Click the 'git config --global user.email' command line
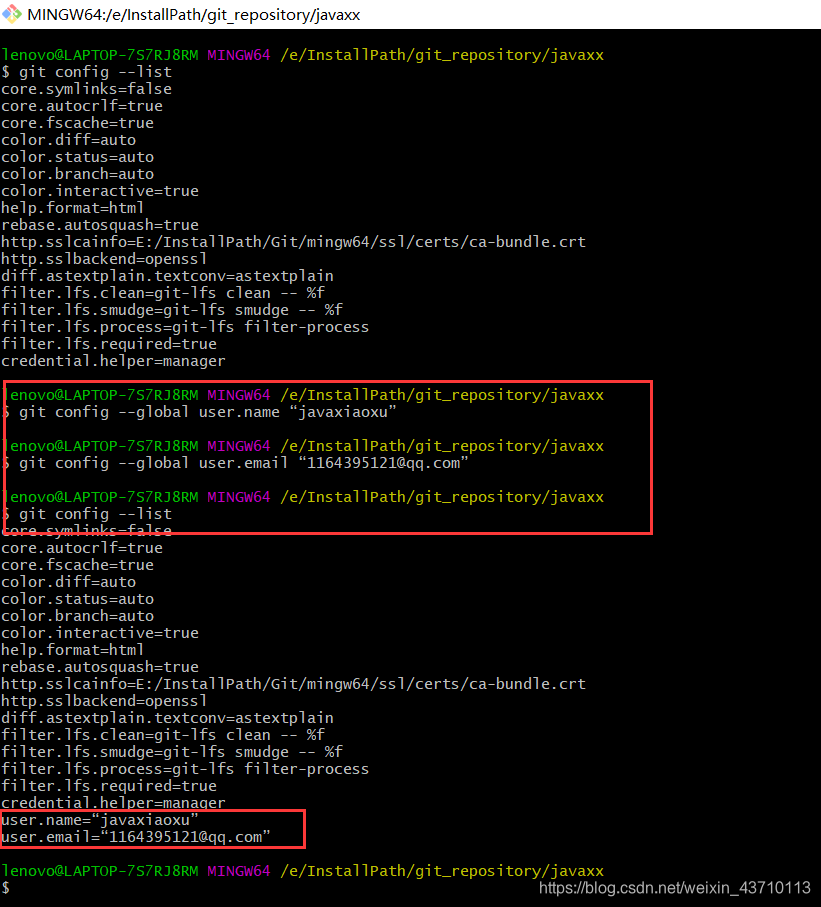Image resolution: width=821 pixels, height=907 pixels. tap(235, 463)
